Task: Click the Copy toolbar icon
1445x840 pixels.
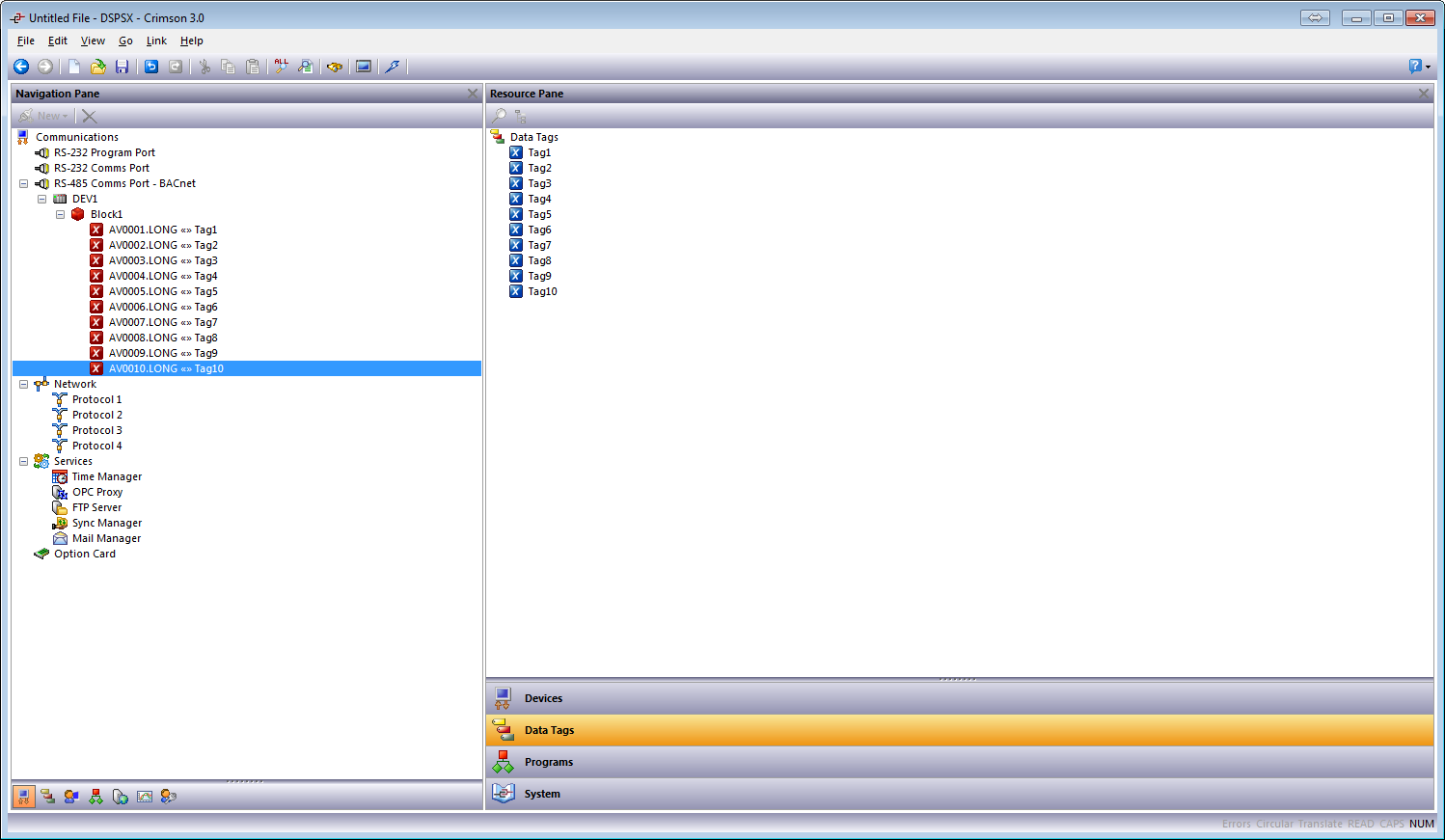Action: 229,67
